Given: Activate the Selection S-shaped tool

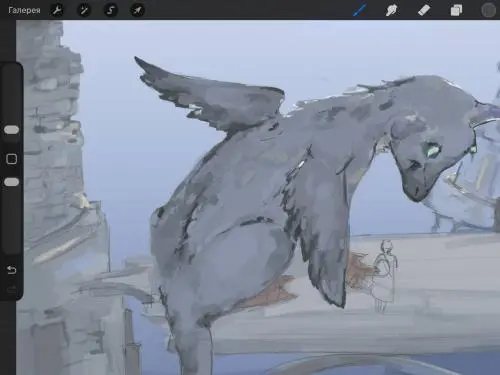Looking at the screenshot, I should coord(110,10).
